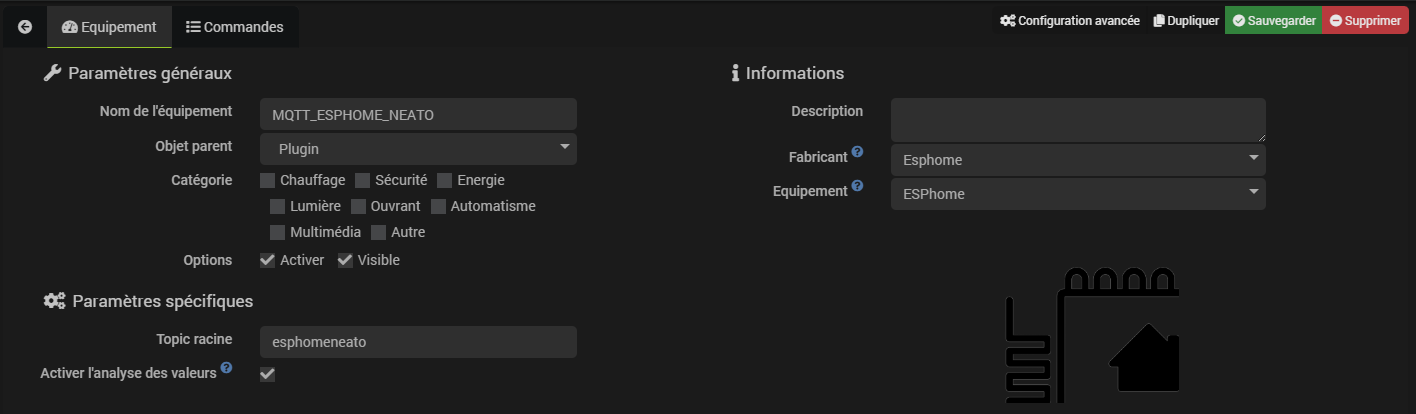The width and height of the screenshot is (1416, 414).
Task: Click the Equipement help question icon
Action: (857, 188)
